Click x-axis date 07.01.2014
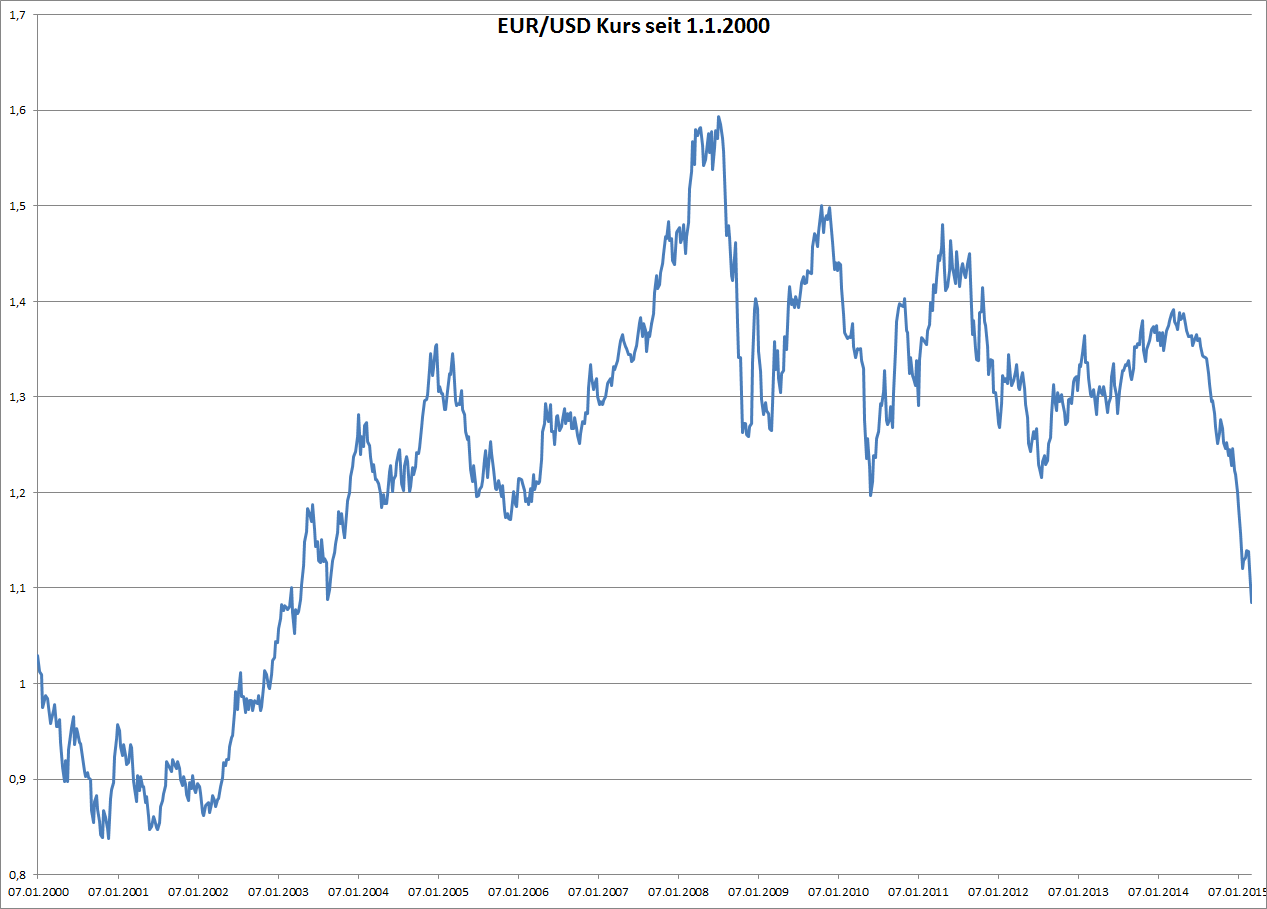Viewport: 1267px width, 909px height. click(1158, 891)
